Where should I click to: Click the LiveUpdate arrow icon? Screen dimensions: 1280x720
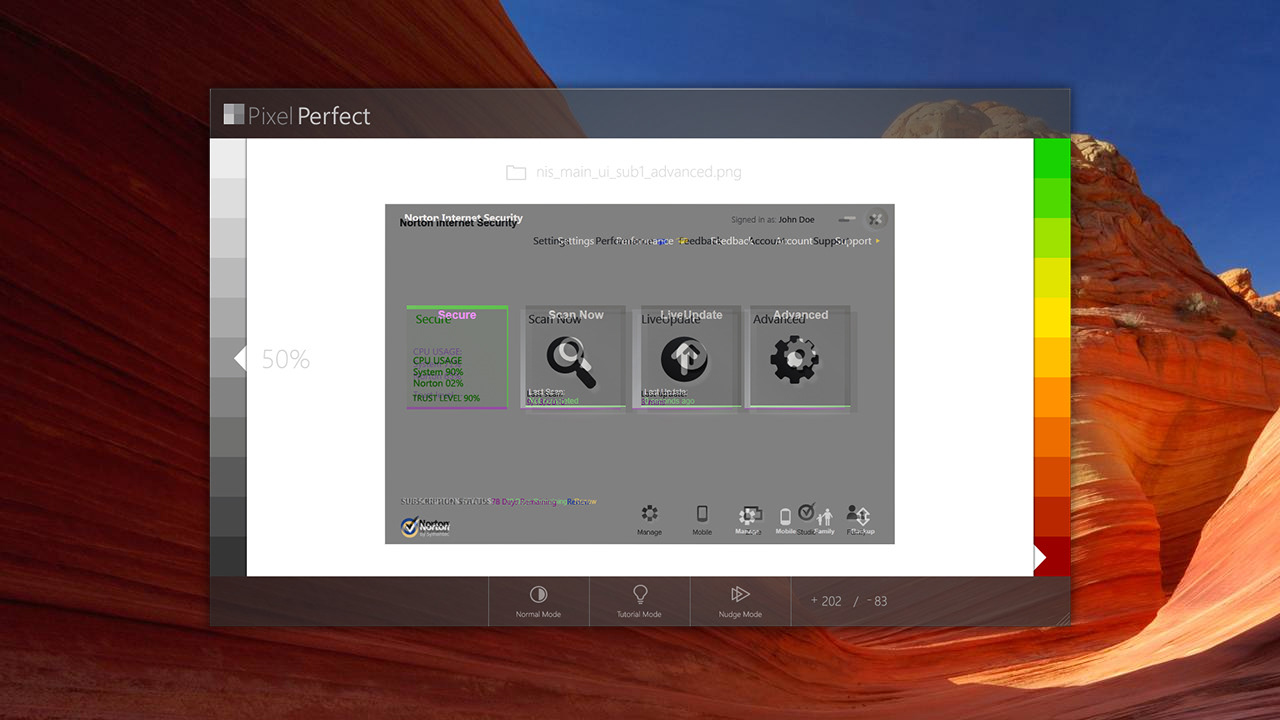(685, 359)
